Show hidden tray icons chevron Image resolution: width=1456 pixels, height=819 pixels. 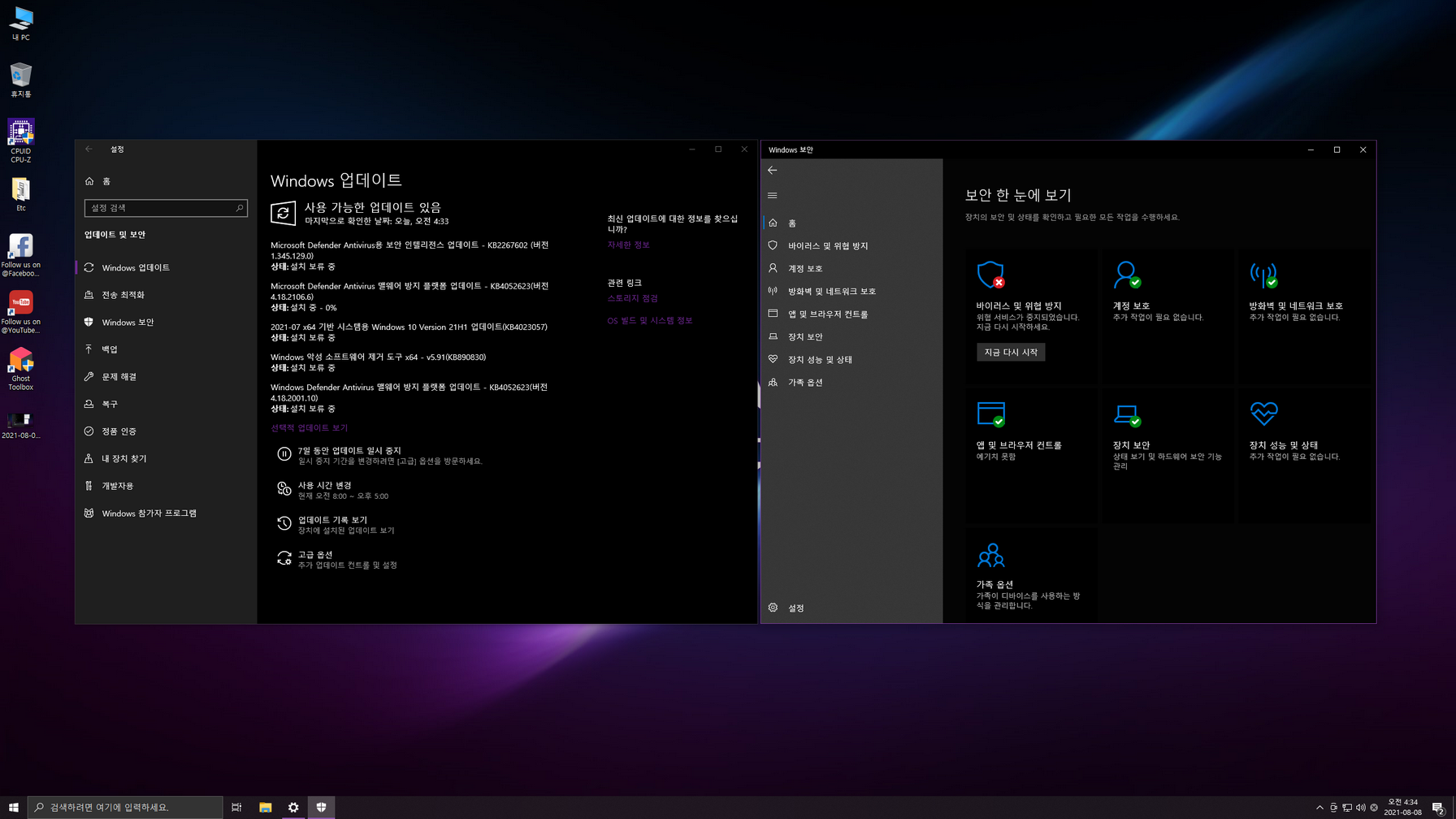(x=1319, y=808)
